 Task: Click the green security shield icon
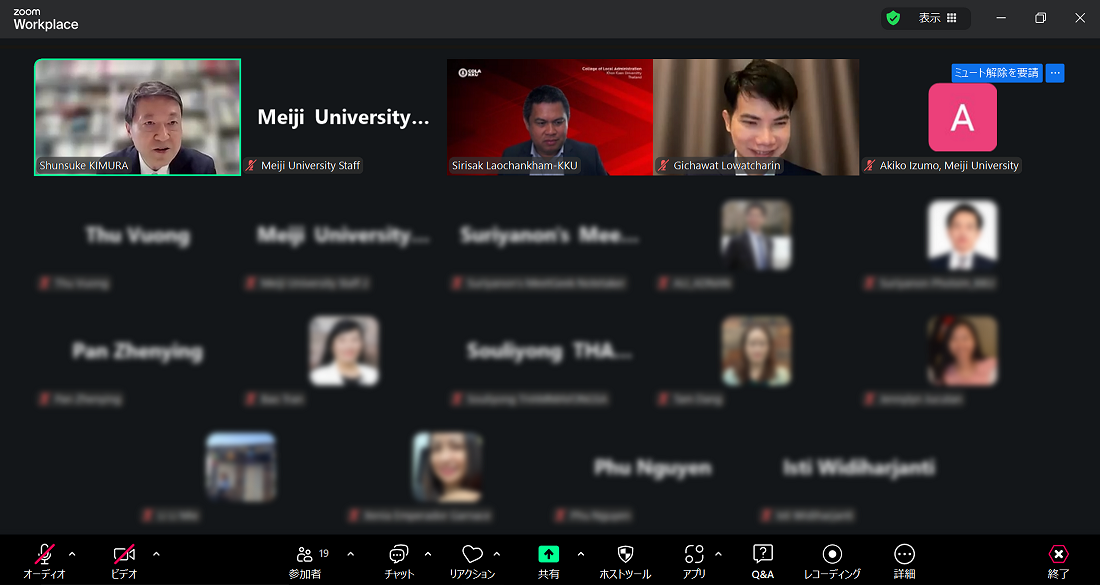pyautogui.click(x=893, y=18)
